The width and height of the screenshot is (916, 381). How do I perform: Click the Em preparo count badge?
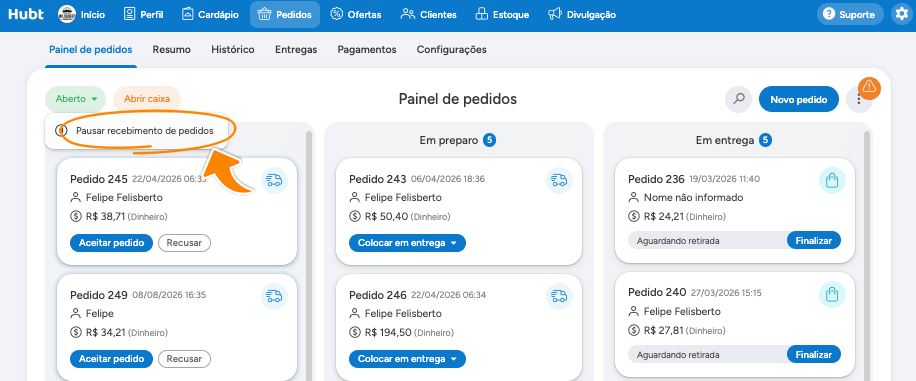pos(490,140)
